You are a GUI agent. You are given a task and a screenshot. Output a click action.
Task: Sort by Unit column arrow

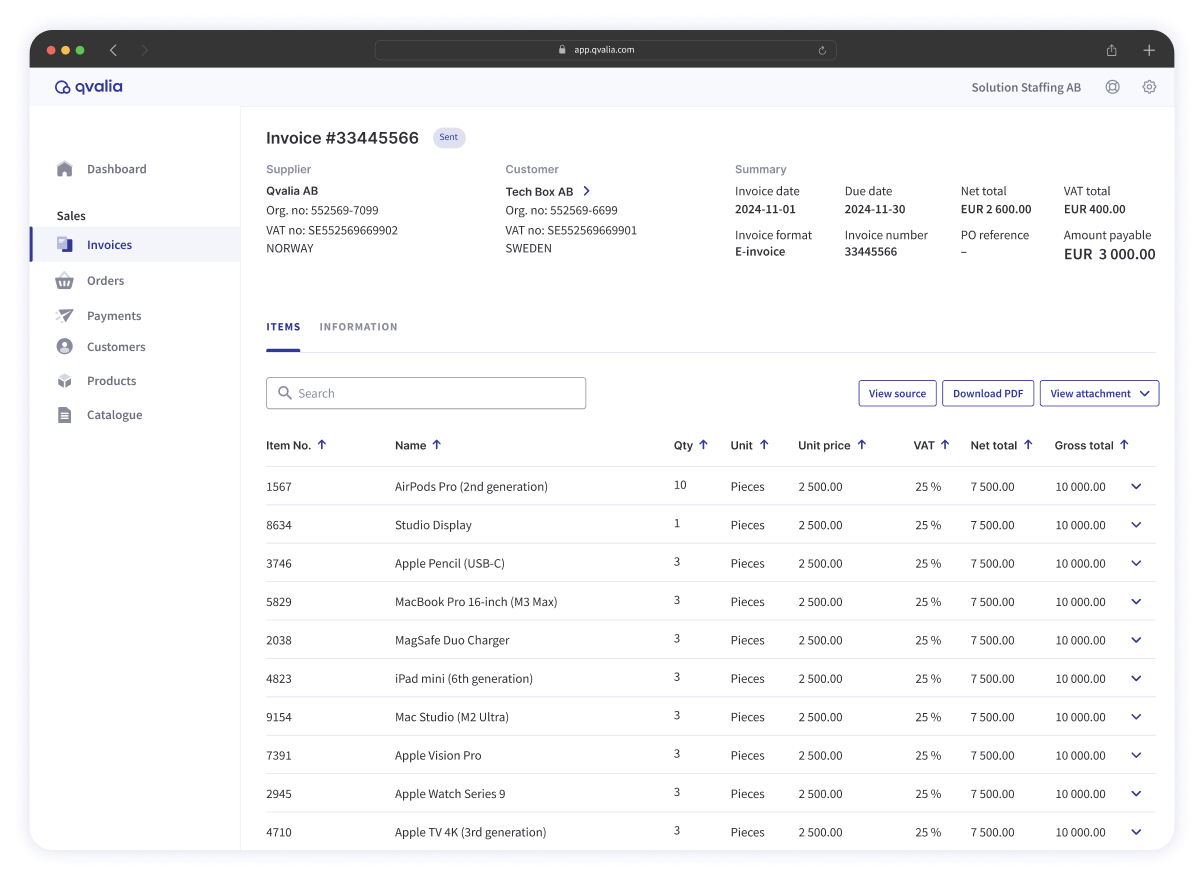coord(764,445)
